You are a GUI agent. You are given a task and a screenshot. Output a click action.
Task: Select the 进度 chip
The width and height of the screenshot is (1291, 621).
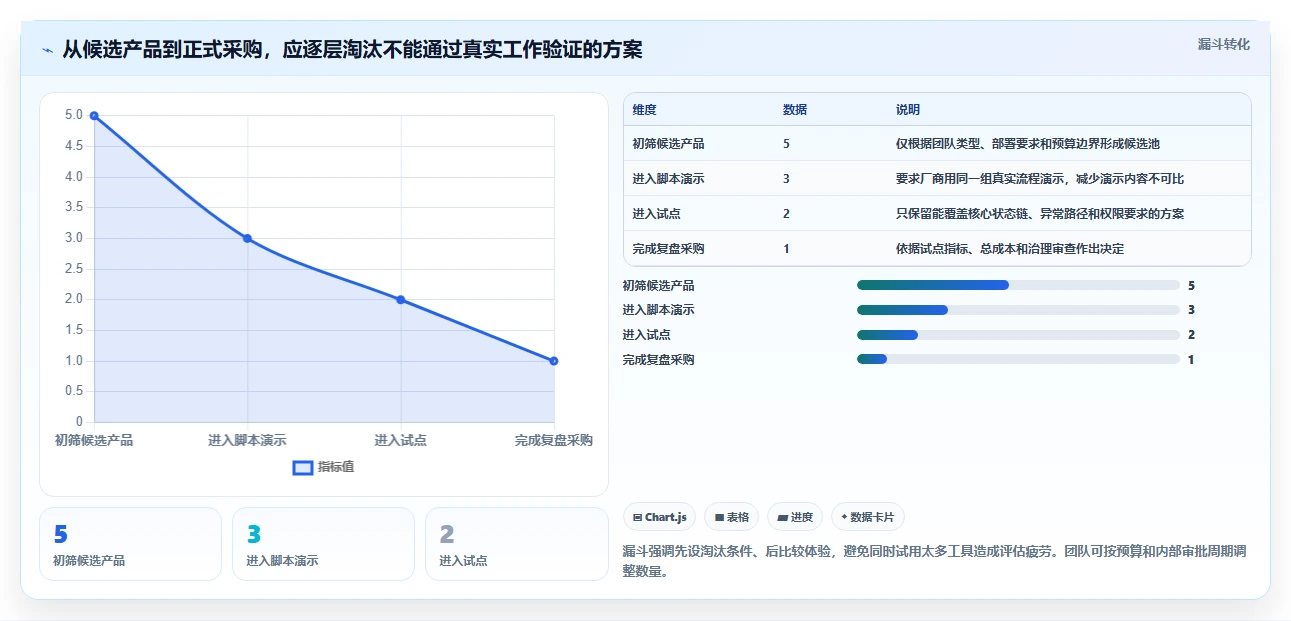tap(795, 517)
